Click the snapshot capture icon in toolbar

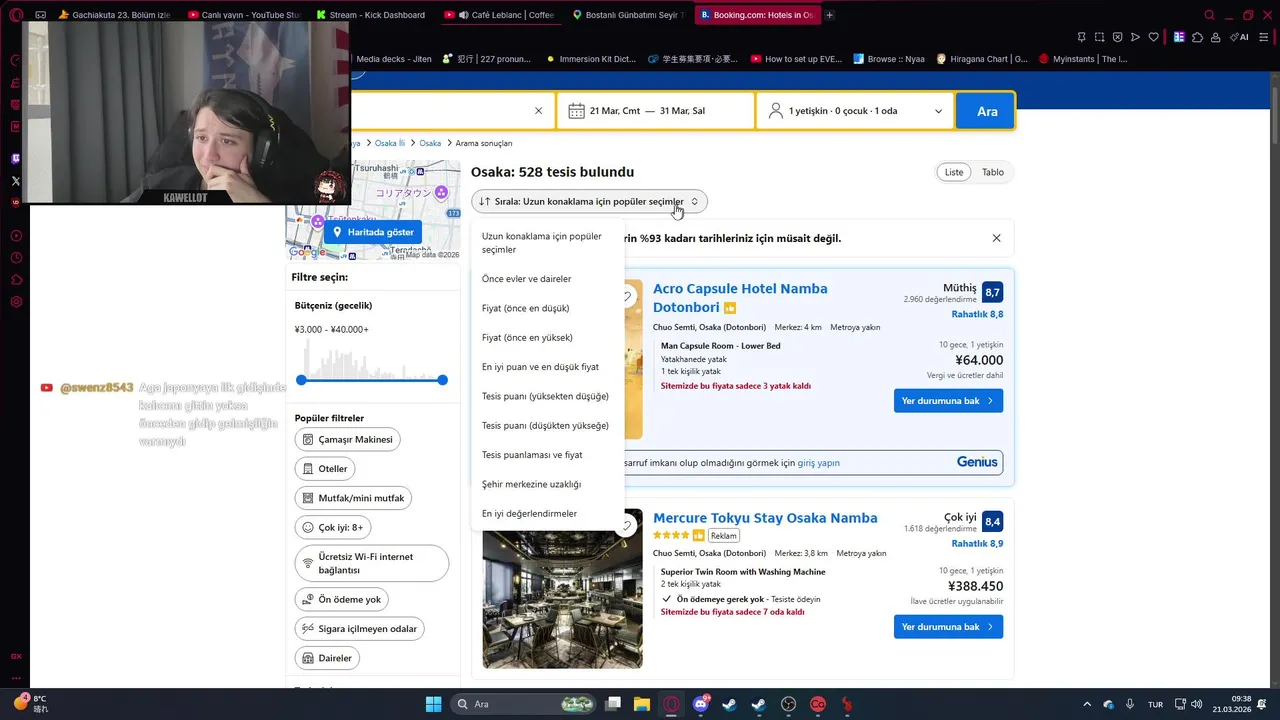point(1098,37)
